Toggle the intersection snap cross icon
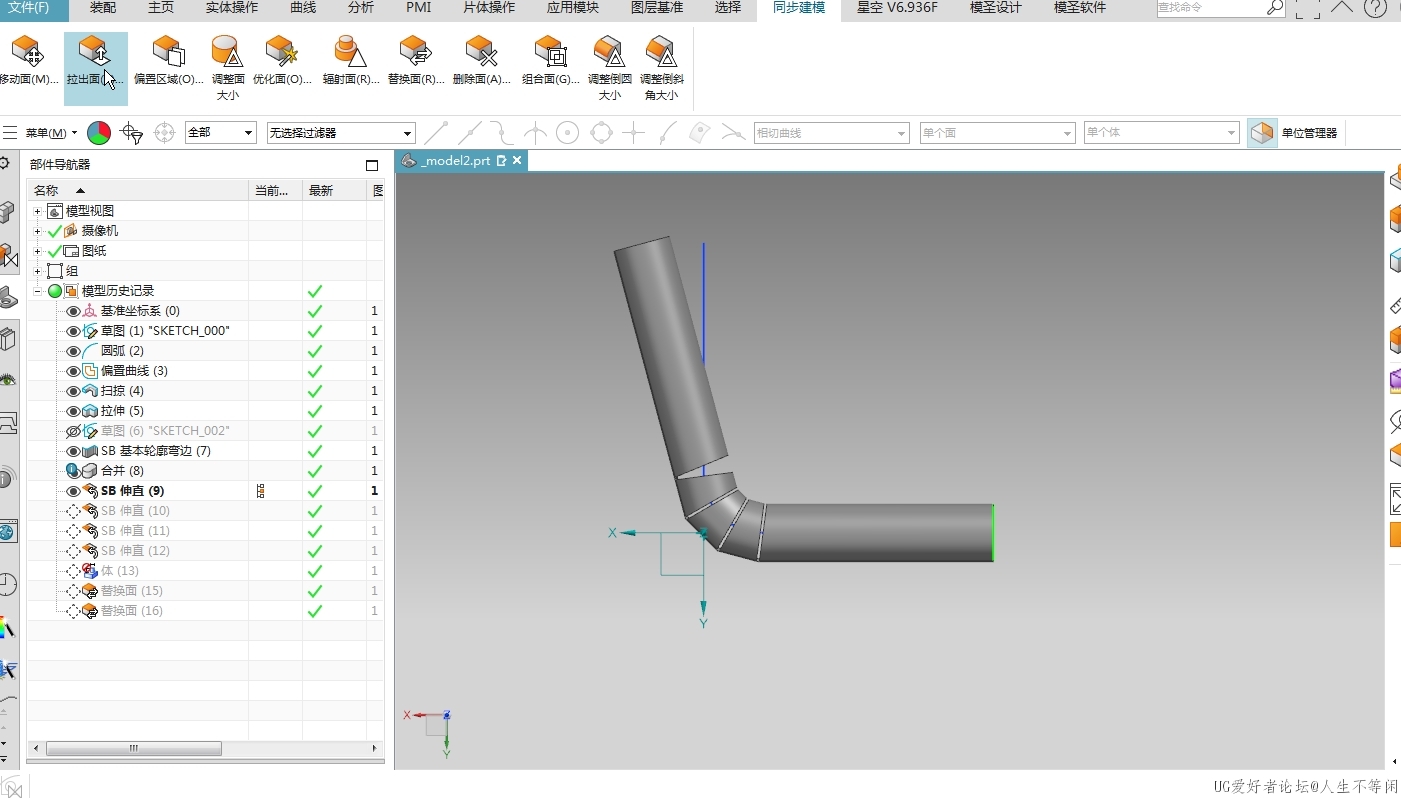This screenshot has height=798, width=1401. (633, 133)
